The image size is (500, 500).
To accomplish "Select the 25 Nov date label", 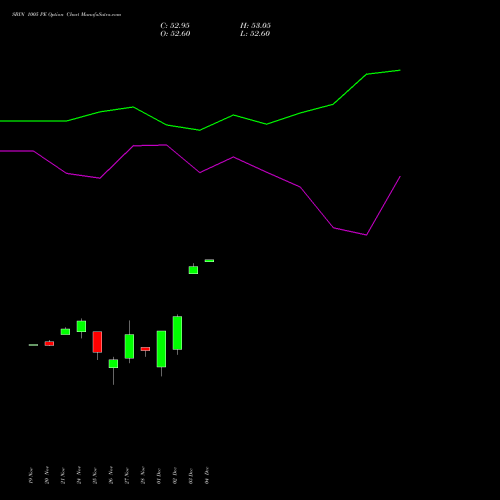I will coord(95,475).
